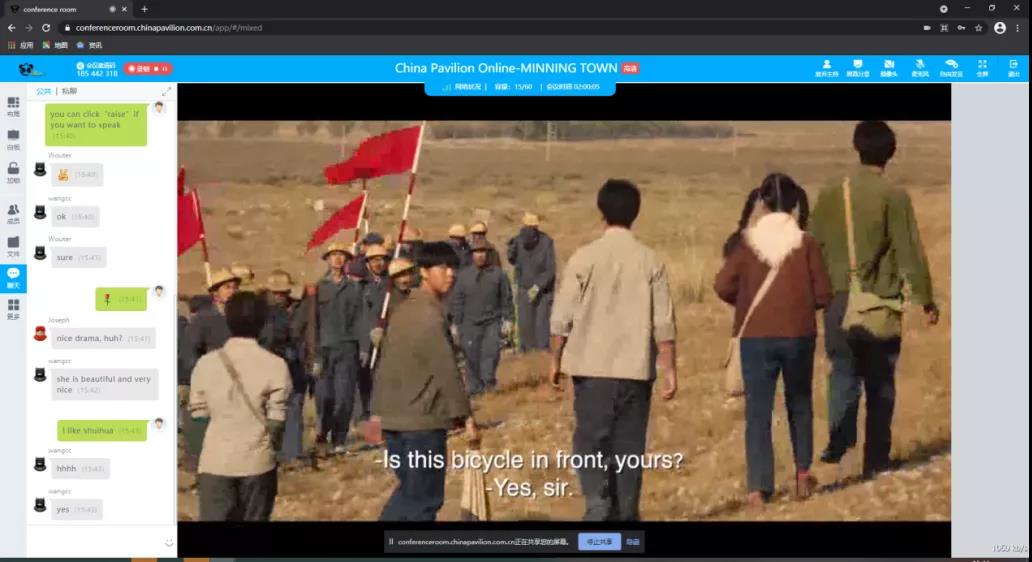This screenshot has width=1032, height=562.
Task: Select the private chat tab
Action: (x=69, y=91)
